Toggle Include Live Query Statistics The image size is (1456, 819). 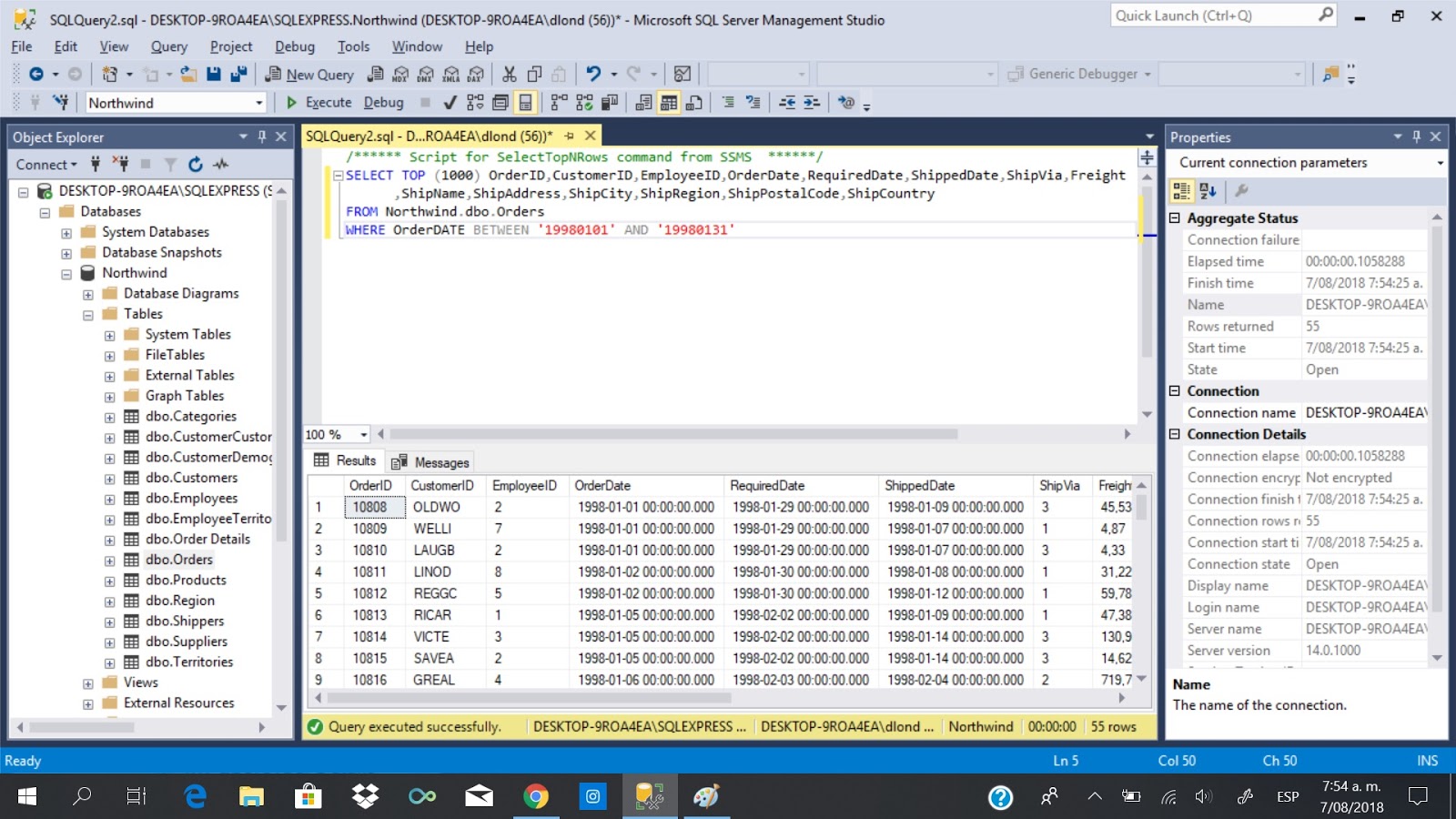tap(584, 103)
